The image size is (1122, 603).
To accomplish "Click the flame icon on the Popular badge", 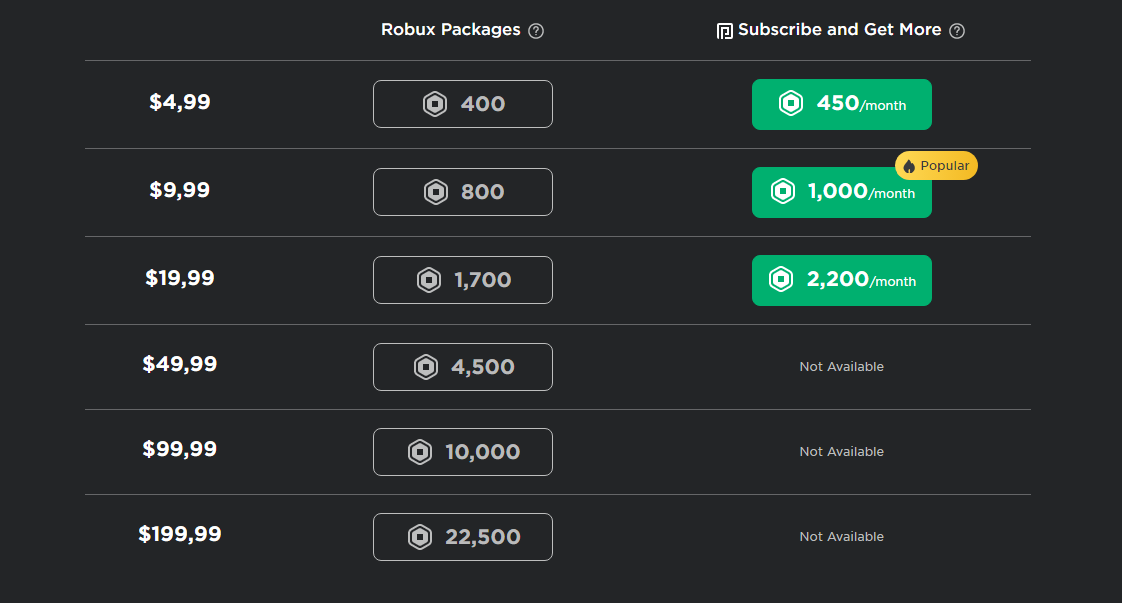I will 909,167.
